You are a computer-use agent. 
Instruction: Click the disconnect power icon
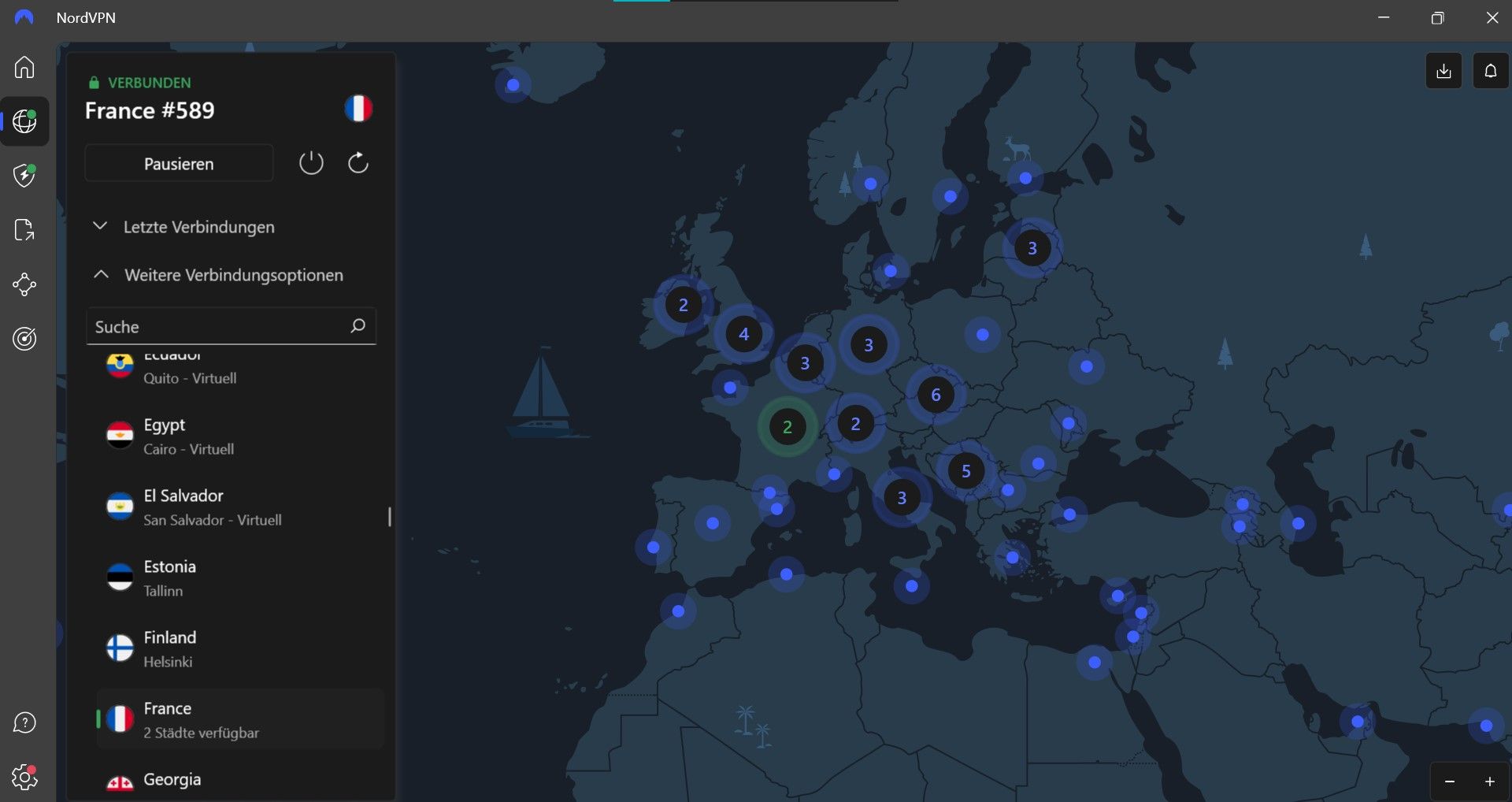tap(311, 163)
